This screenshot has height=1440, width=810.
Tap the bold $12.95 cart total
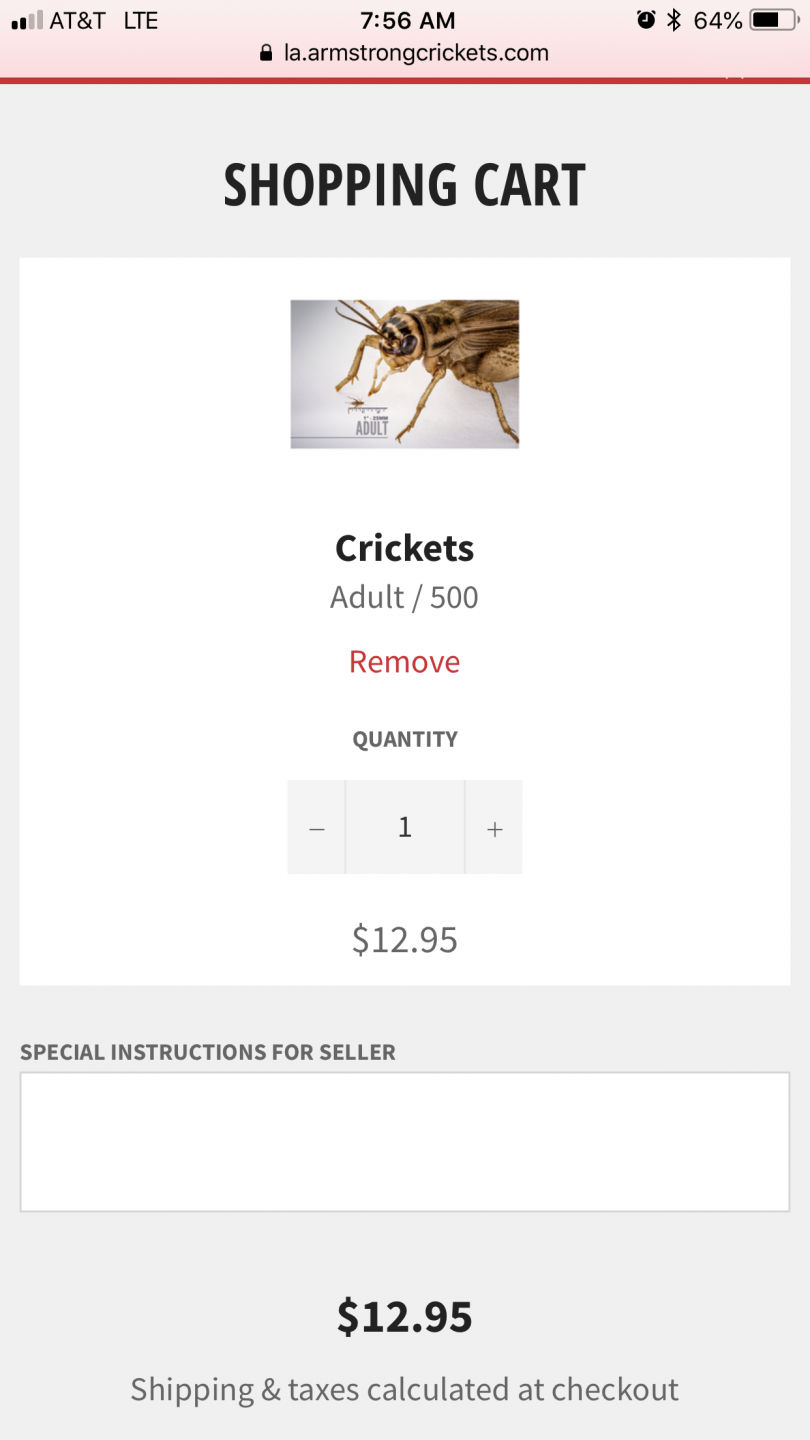[x=404, y=1317]
